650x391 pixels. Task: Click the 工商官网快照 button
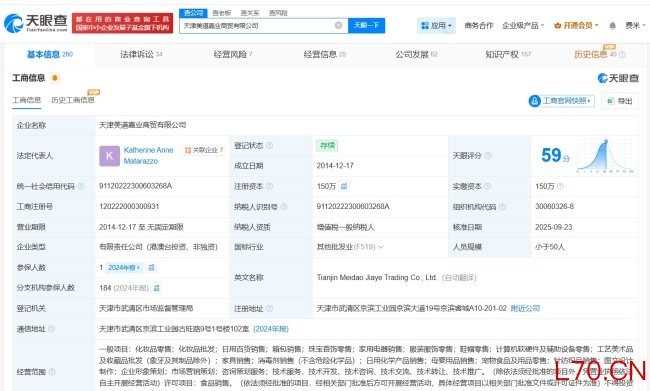(x=562, y=101)
